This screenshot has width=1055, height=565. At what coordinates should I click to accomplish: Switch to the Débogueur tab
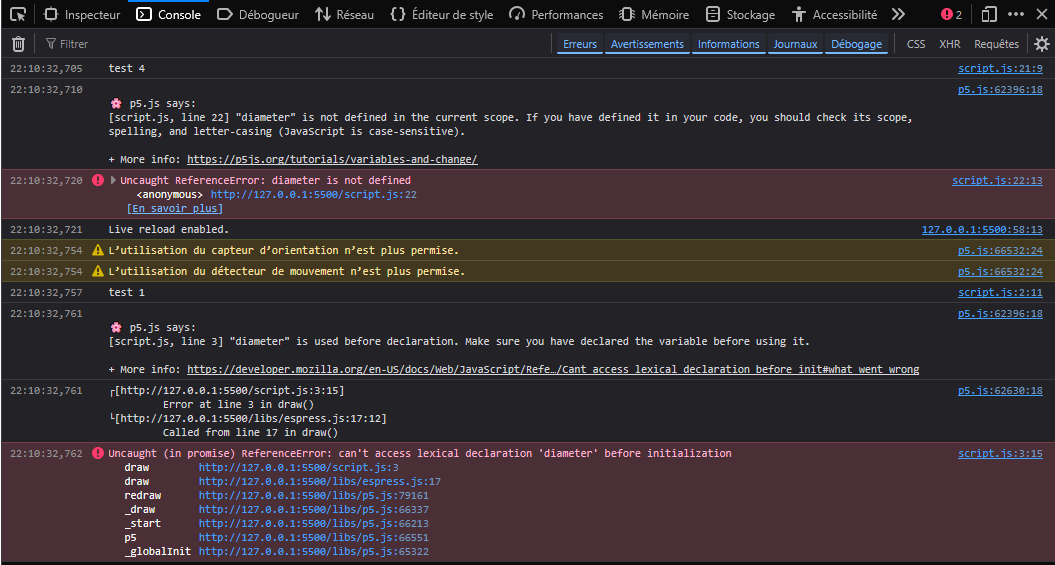(257, 14)
